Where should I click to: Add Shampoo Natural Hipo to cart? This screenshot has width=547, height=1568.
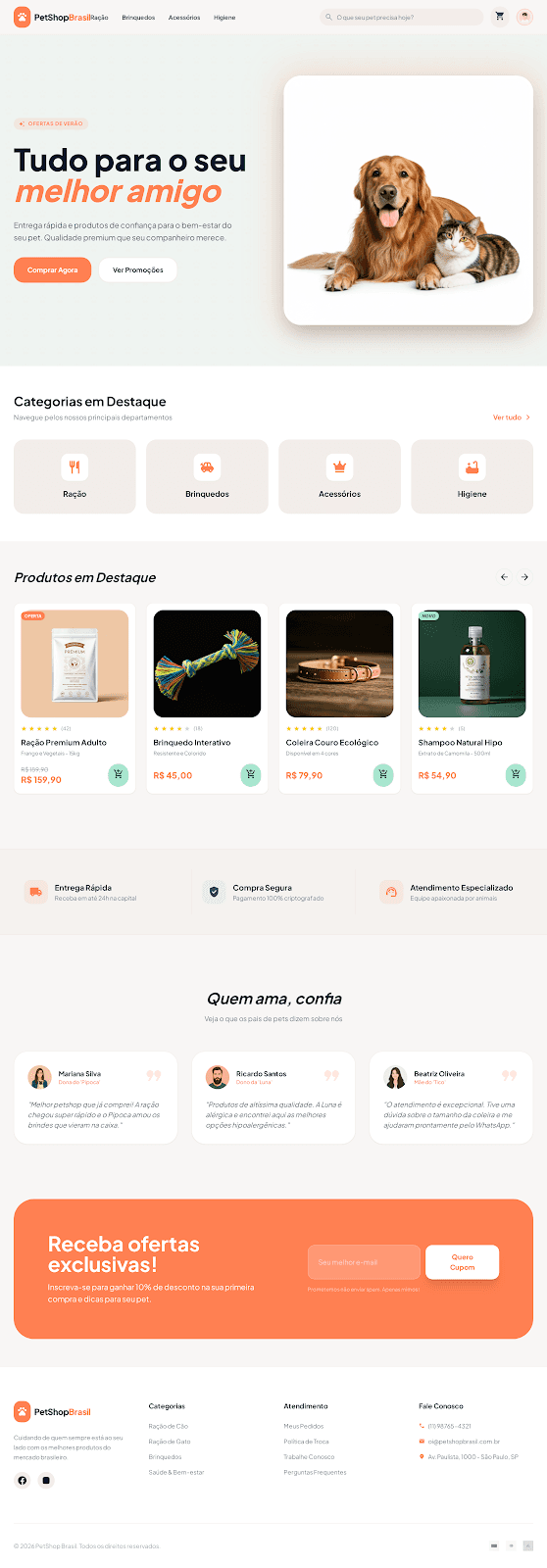(516, 775)
